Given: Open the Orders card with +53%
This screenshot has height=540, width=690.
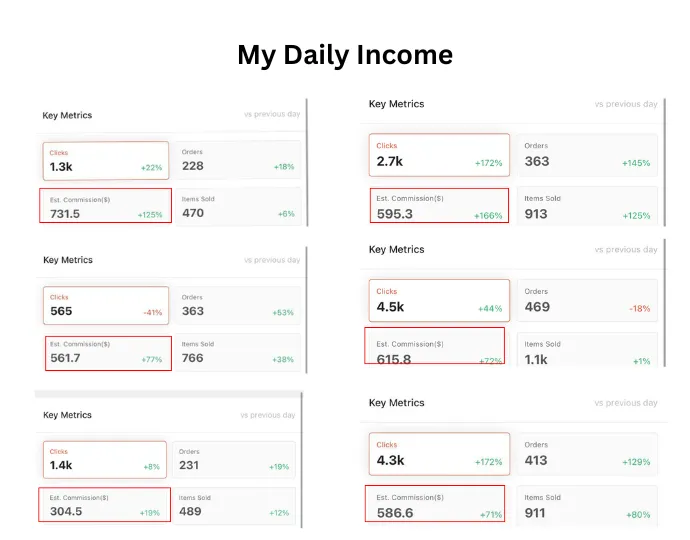Looking at the screenshot, I should (238, 305).
